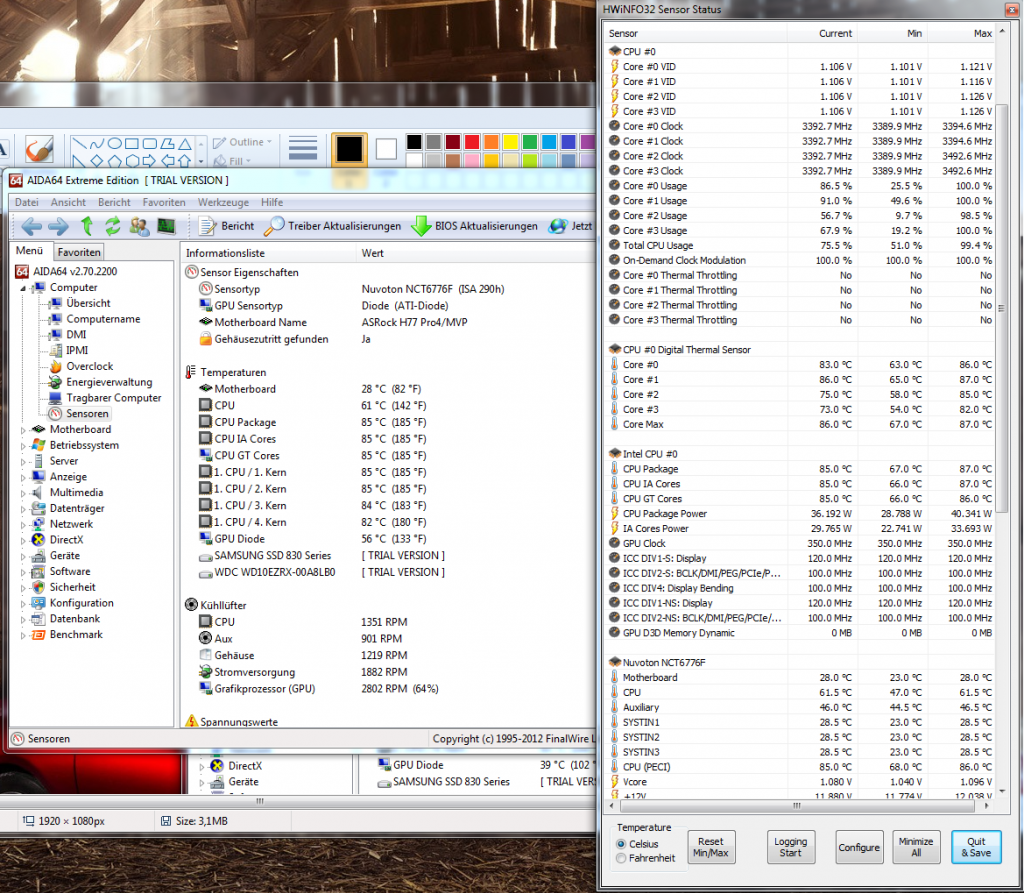Click the green up-arrow toolbar icon
Image resolution: width=1024 pixels, height=893 pixels.
(87, 226)
